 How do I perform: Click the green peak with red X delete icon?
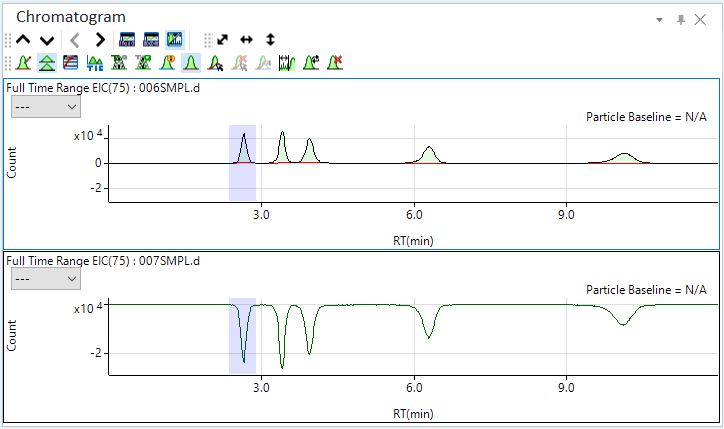335,63
